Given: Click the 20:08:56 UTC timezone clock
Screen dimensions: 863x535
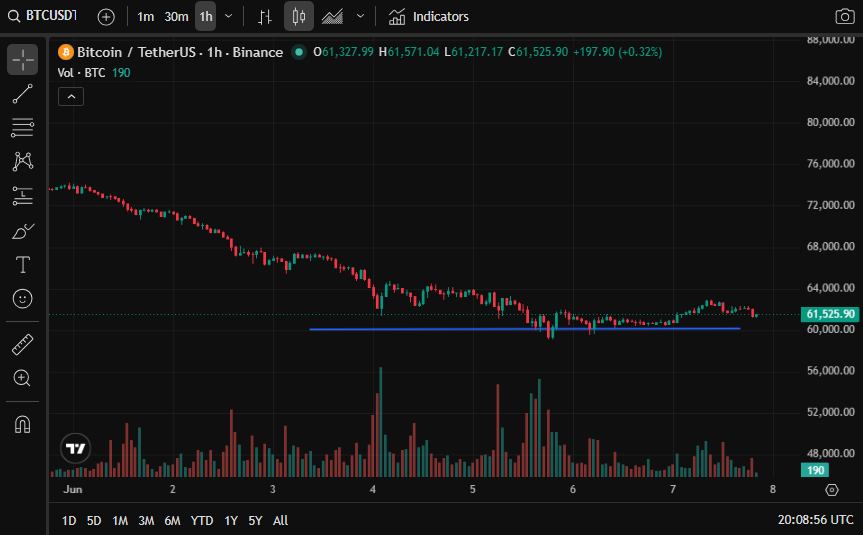Looking at the screenshot, I should coord(816,520).
